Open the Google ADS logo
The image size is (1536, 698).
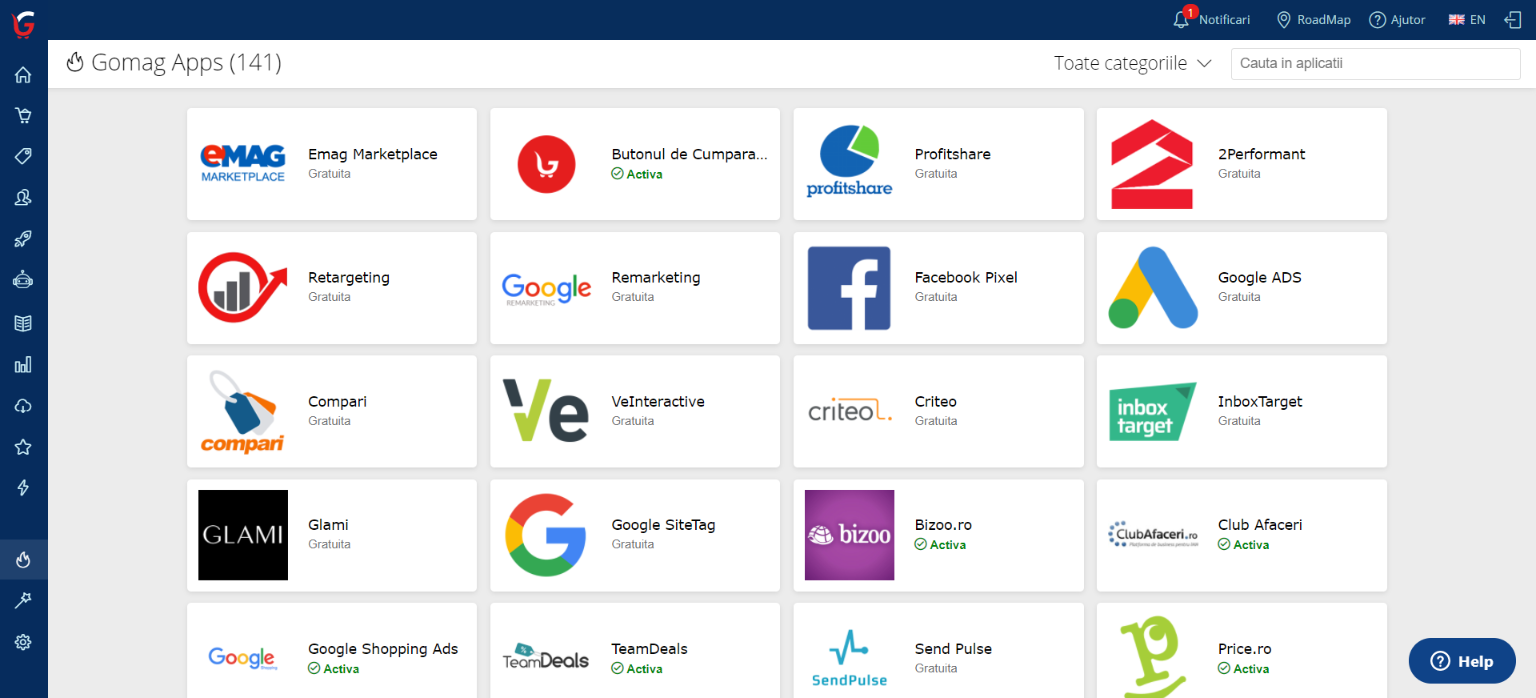pos(1153,288)
